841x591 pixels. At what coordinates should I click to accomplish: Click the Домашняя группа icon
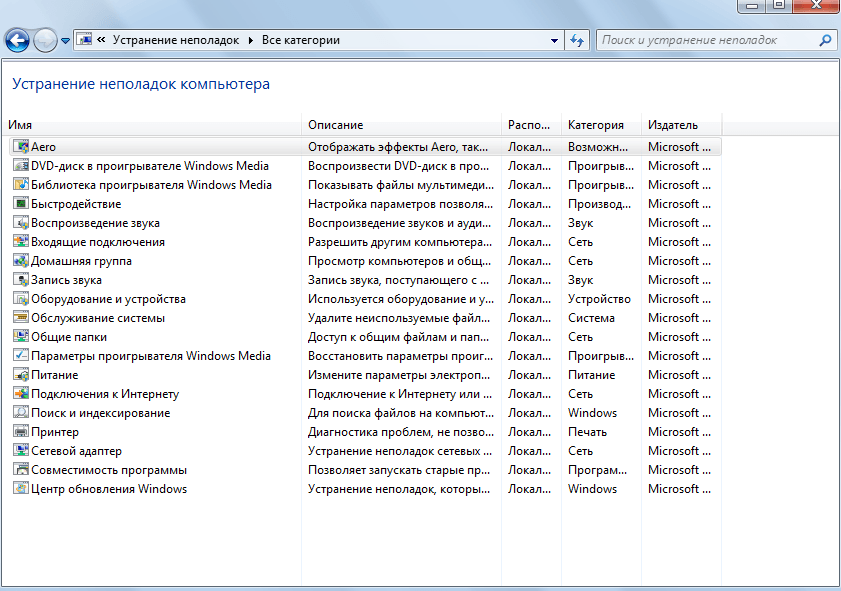21,261
